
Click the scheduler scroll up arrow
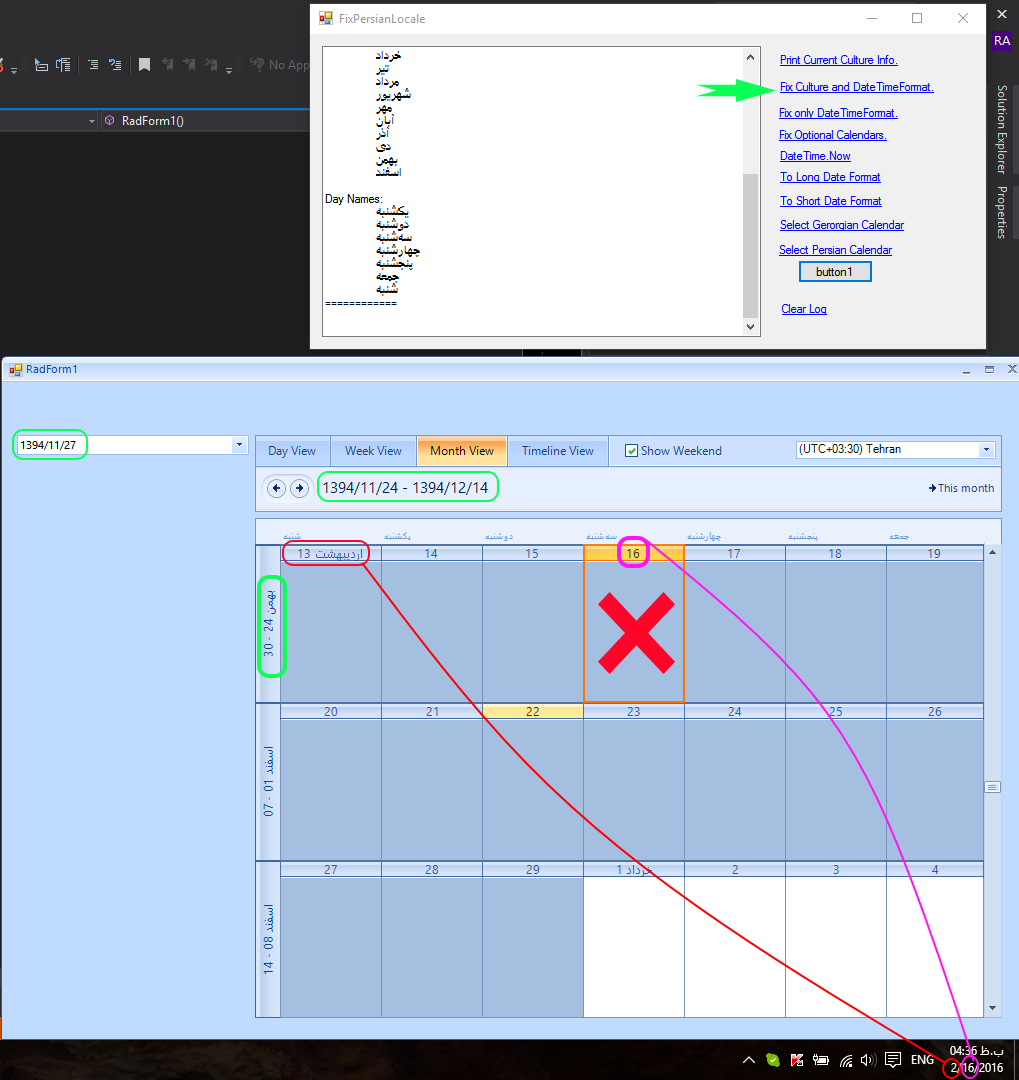(992, 552)
